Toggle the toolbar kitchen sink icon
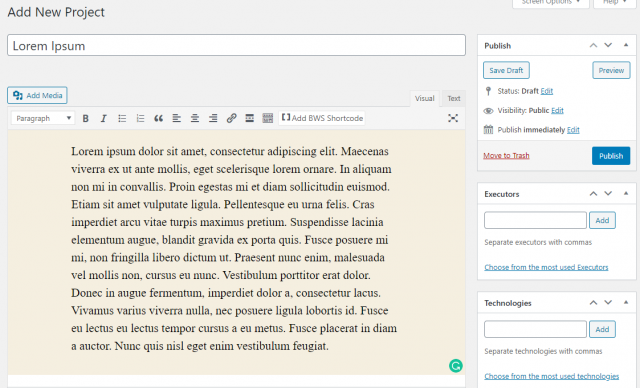The height and width of the screenshot is (388, 640). 267,118
